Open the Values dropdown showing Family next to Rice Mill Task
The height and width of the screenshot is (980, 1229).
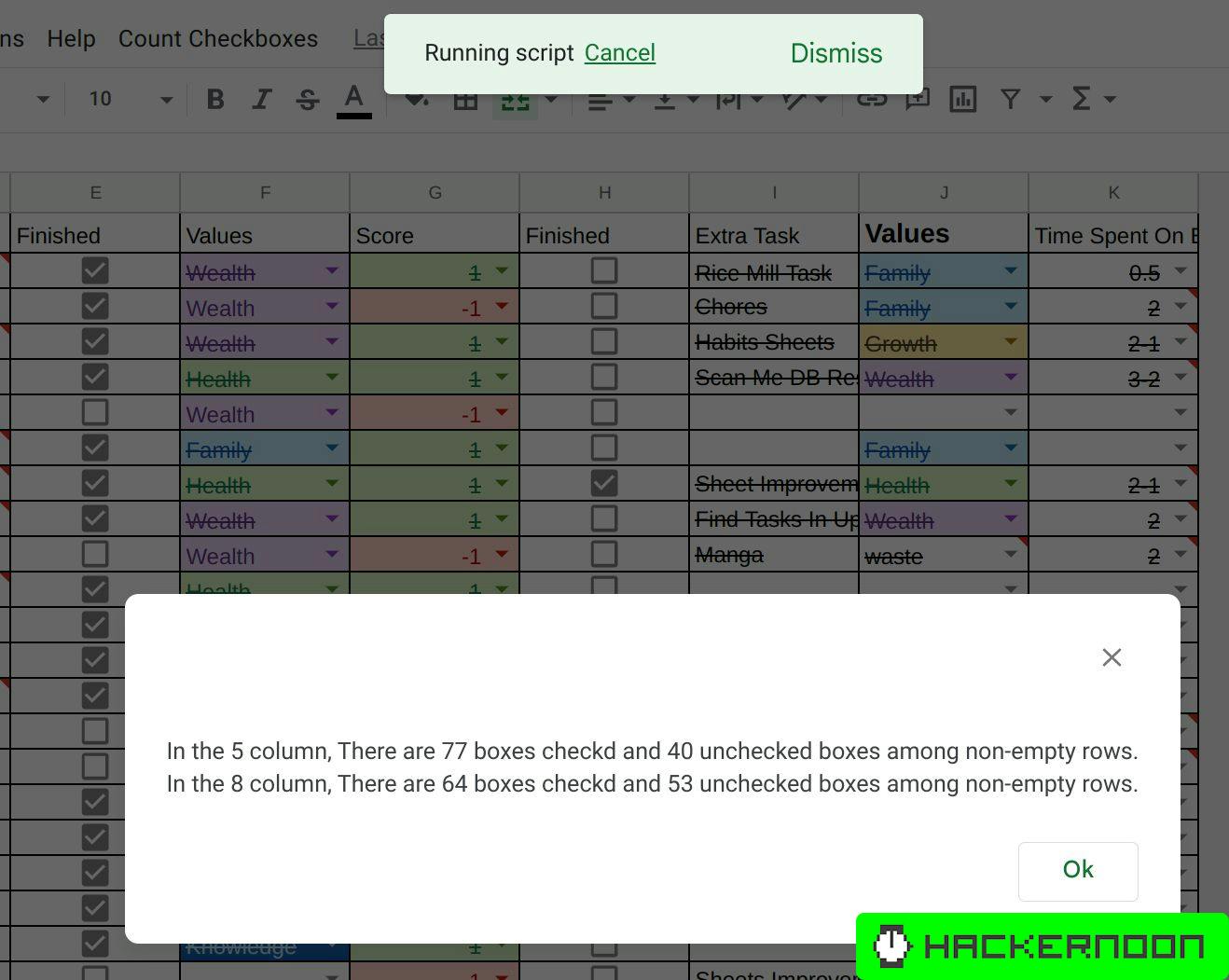1010,270
